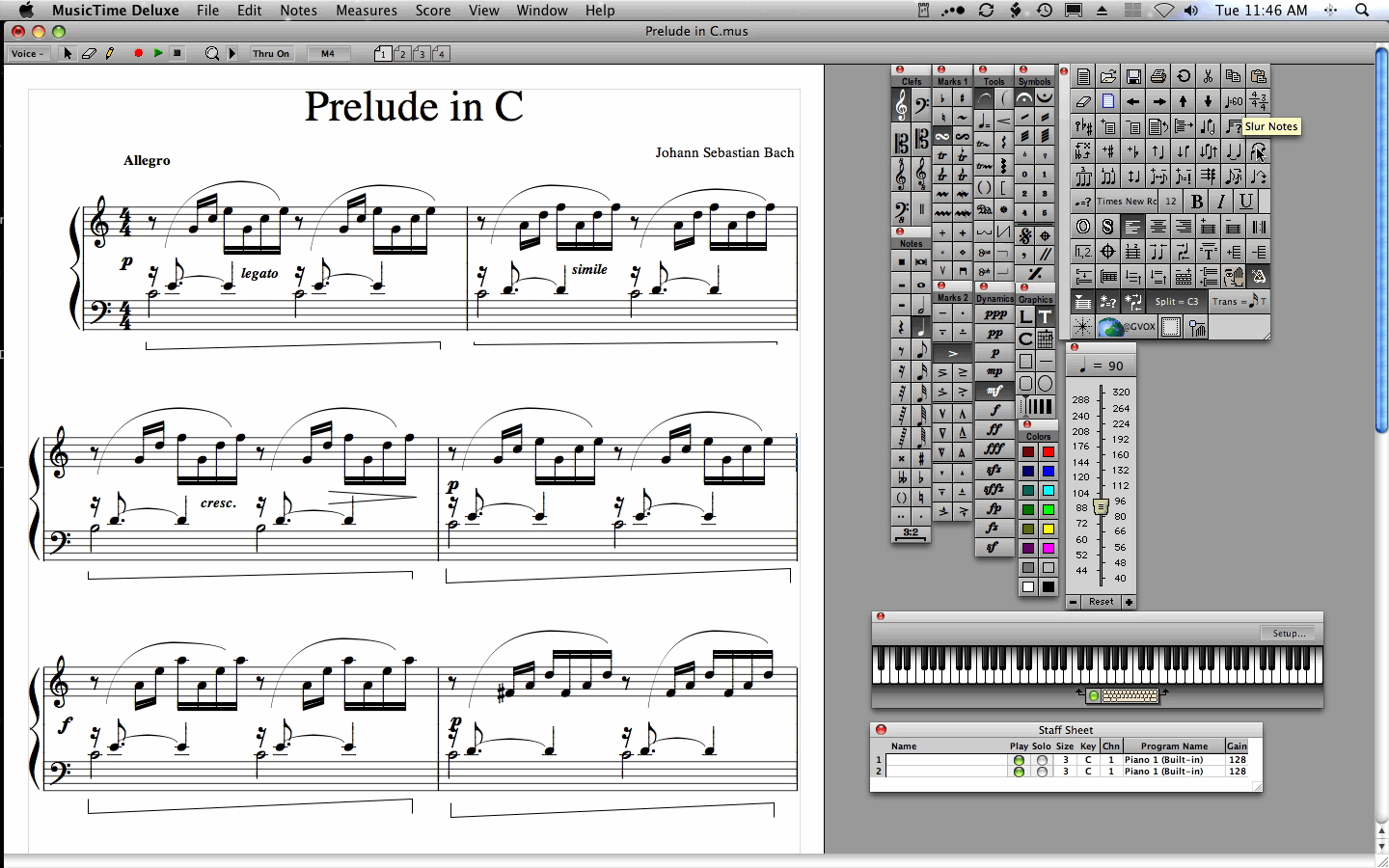Screen dimensions: 1389x868
Task: Open staff 2 Piano 1 (Built-in) program popup
Action: coord(1173,772)
